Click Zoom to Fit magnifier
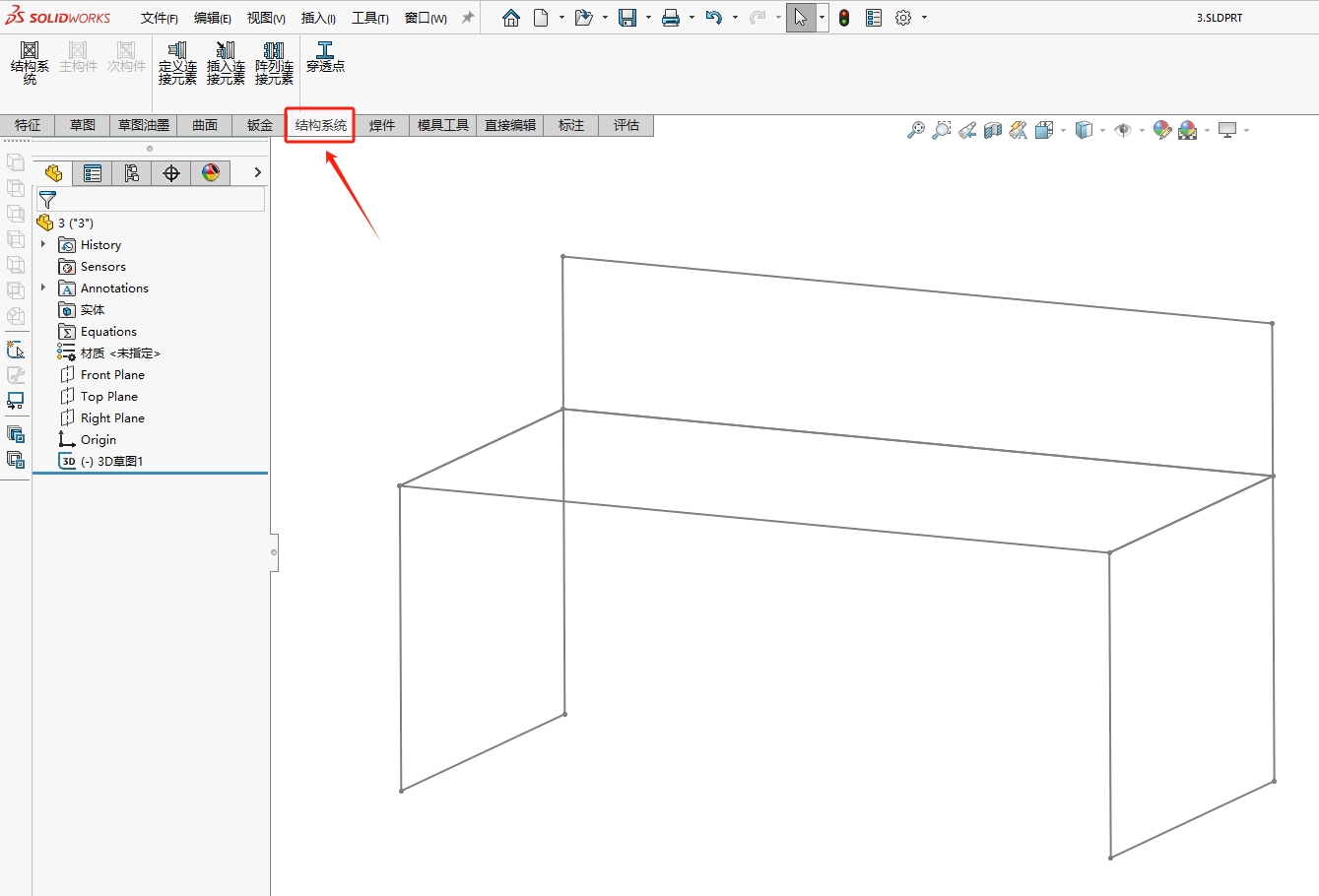 point(916,130)
